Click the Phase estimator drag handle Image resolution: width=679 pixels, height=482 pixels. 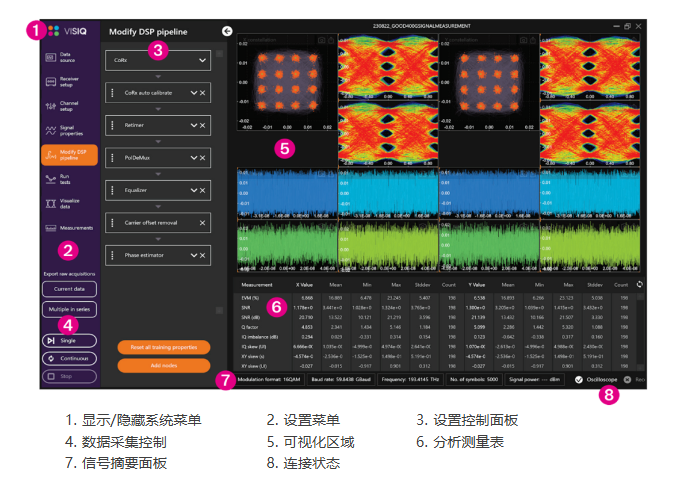coord(113,255)
